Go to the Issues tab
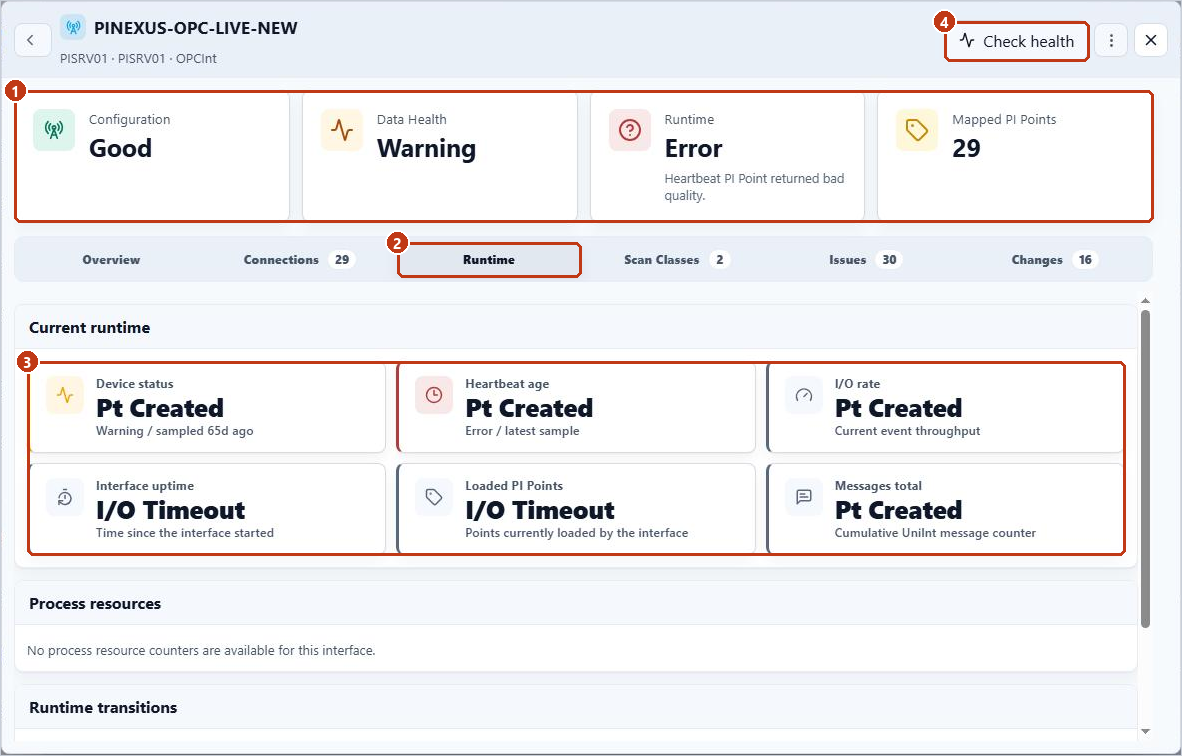 (x=865, y=260)
